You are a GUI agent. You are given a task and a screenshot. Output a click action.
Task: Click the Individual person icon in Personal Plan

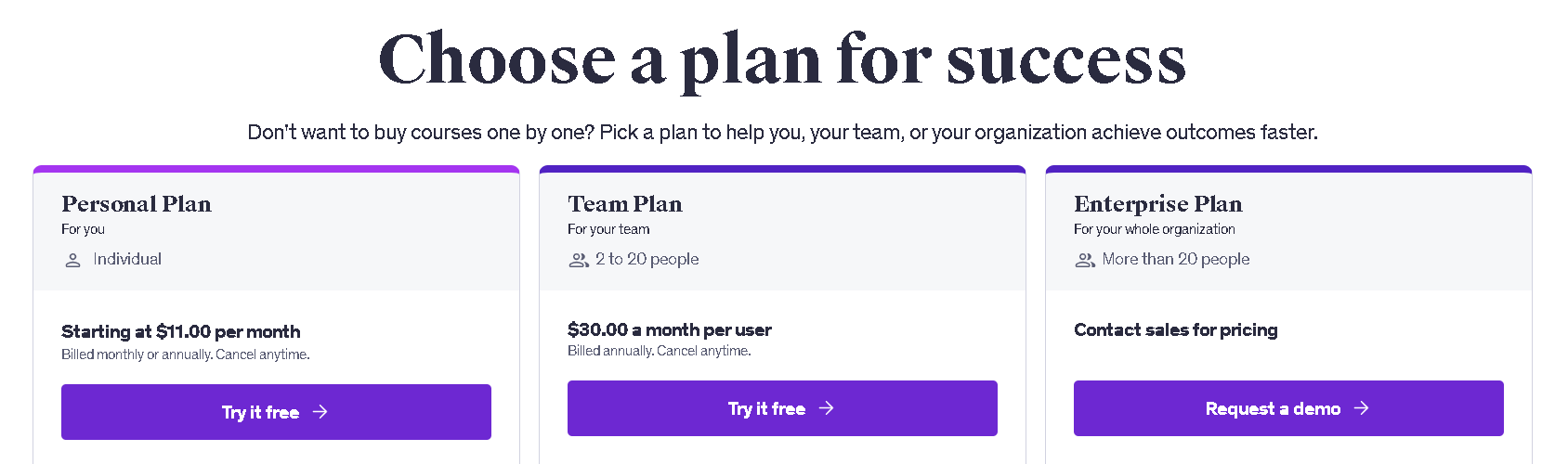pyautogui.click(x=72, y=260)
